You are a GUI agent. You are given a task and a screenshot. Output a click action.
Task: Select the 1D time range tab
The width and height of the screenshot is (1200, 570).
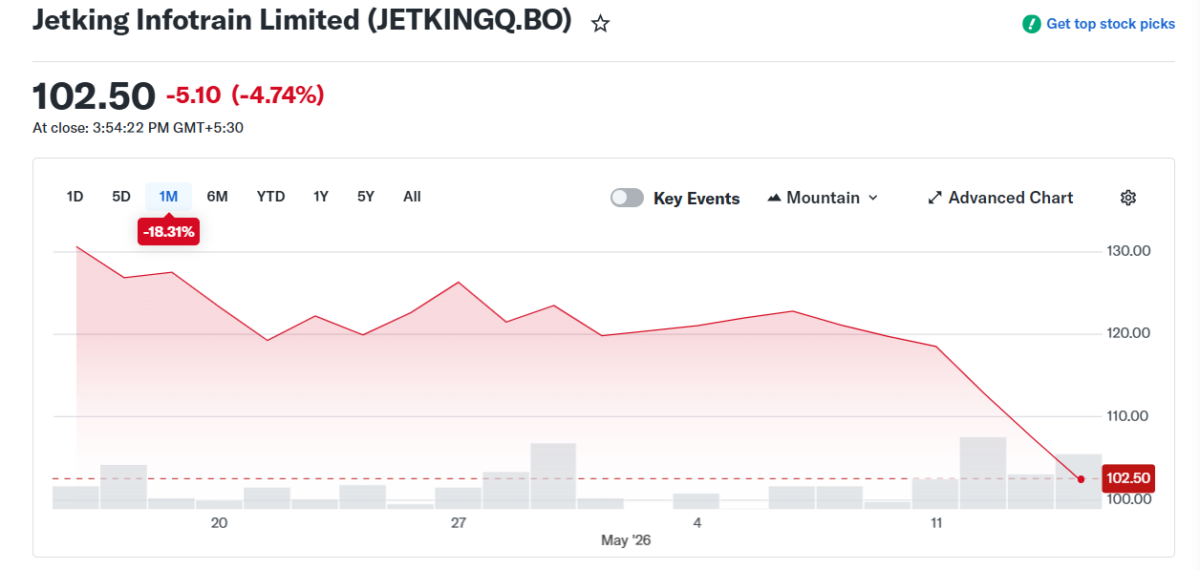point(74,196)
